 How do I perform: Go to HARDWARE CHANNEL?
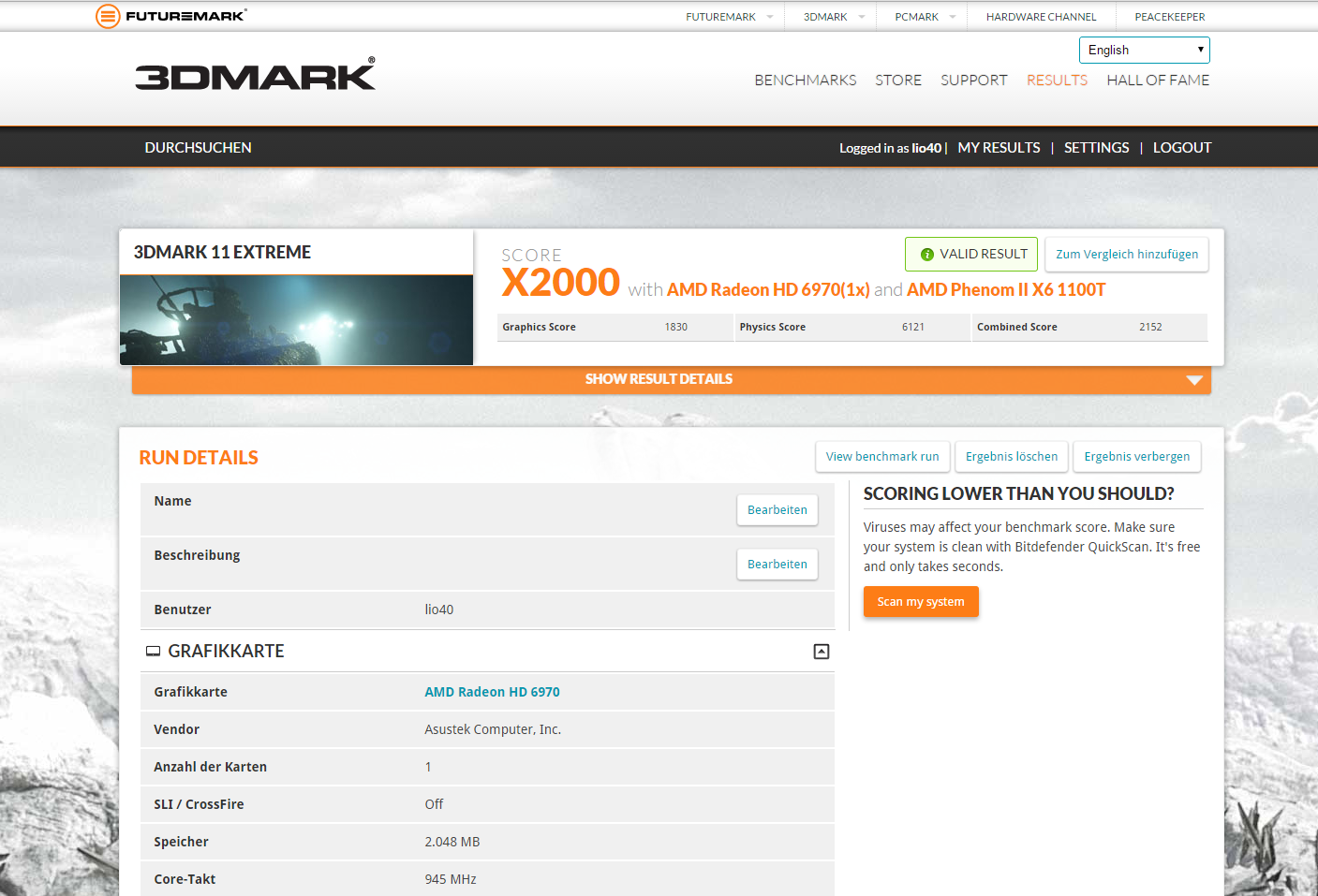(1041, 17)
